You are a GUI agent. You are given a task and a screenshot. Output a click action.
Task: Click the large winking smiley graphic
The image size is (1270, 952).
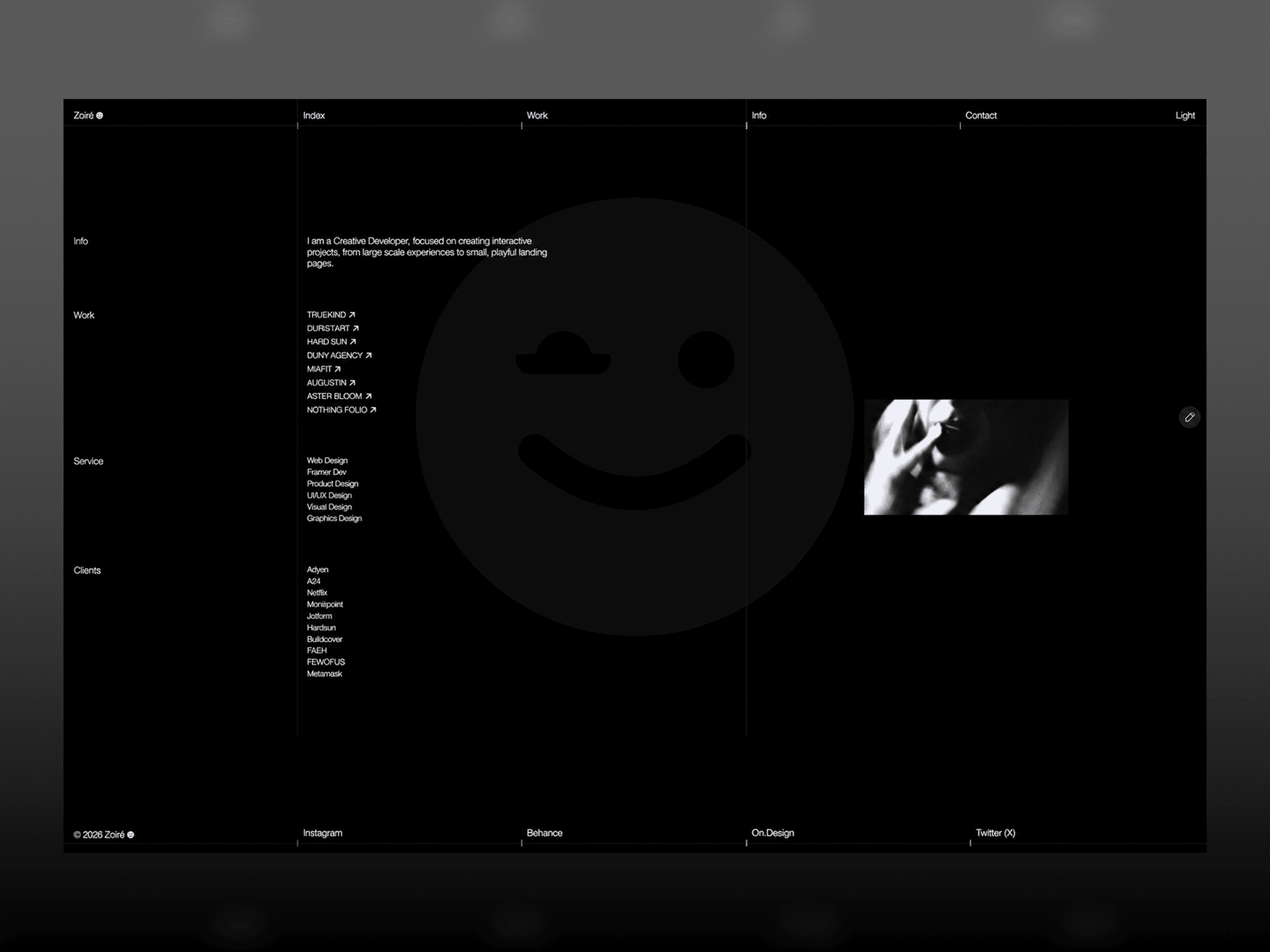634,416
